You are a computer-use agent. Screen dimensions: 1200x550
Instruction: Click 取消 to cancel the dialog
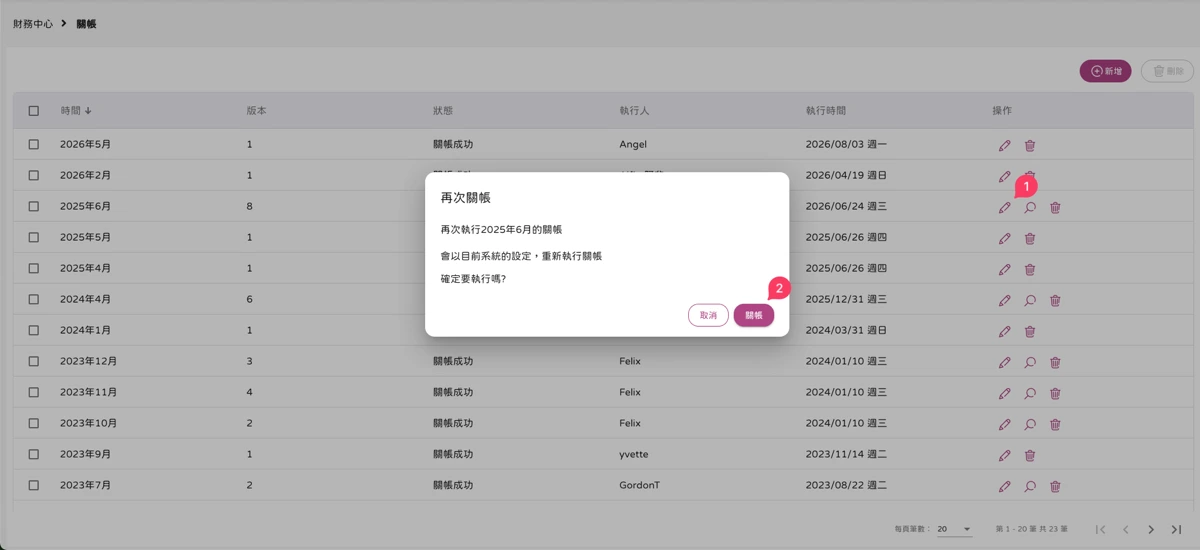point(708,315)
